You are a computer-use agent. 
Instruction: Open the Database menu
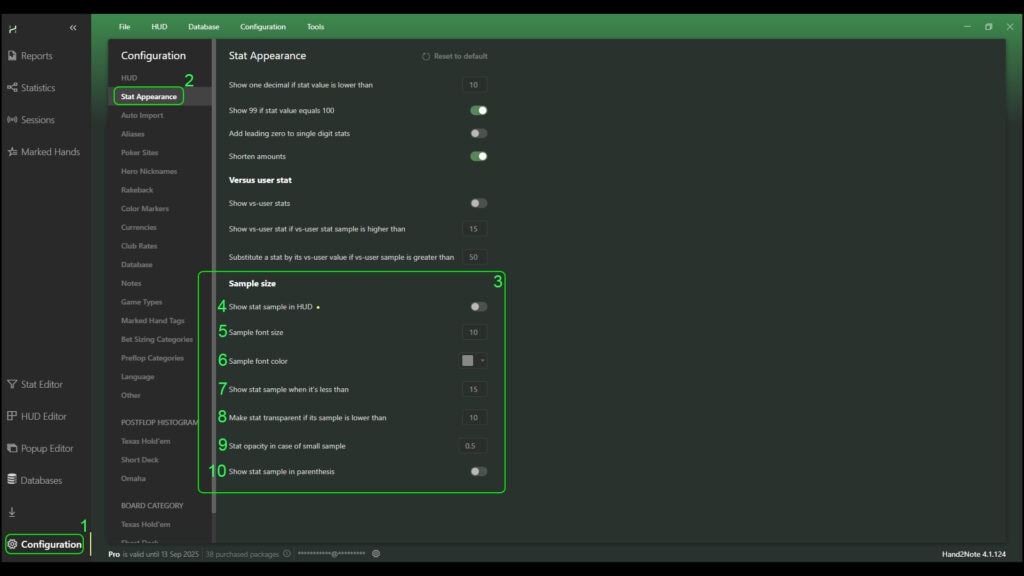pyautogui.click(x=203, y=27)
